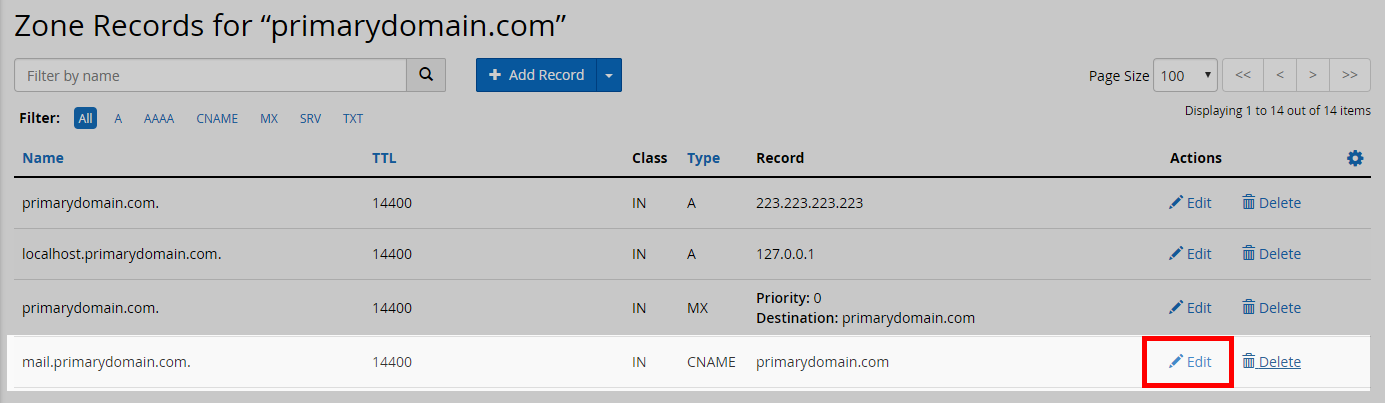Viewport: 1385px width, 403px height.
Task: Edit the 223.223.223.223 A record
Action: point(1190,203)
